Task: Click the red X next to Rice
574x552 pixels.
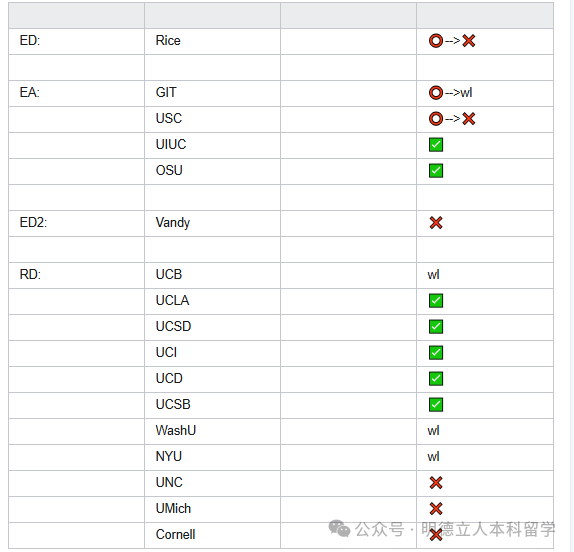Action: click(x=469, y=41)
